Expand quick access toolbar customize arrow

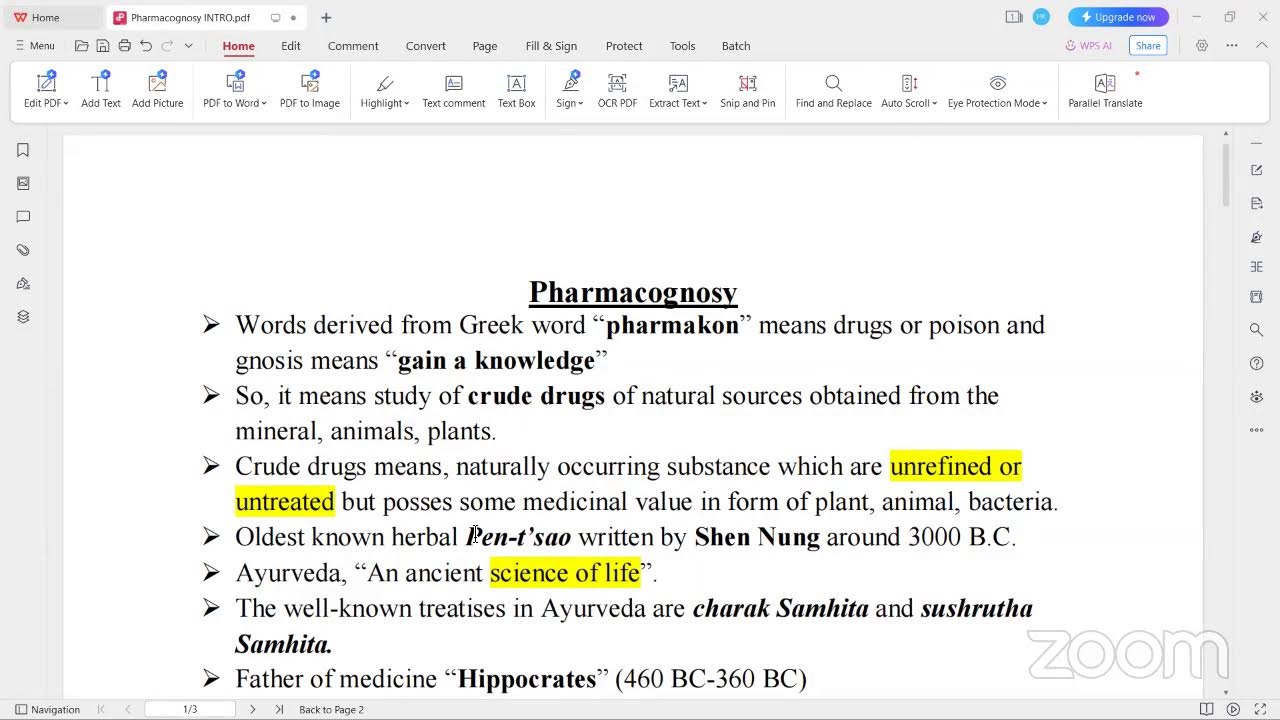(188, 46)
